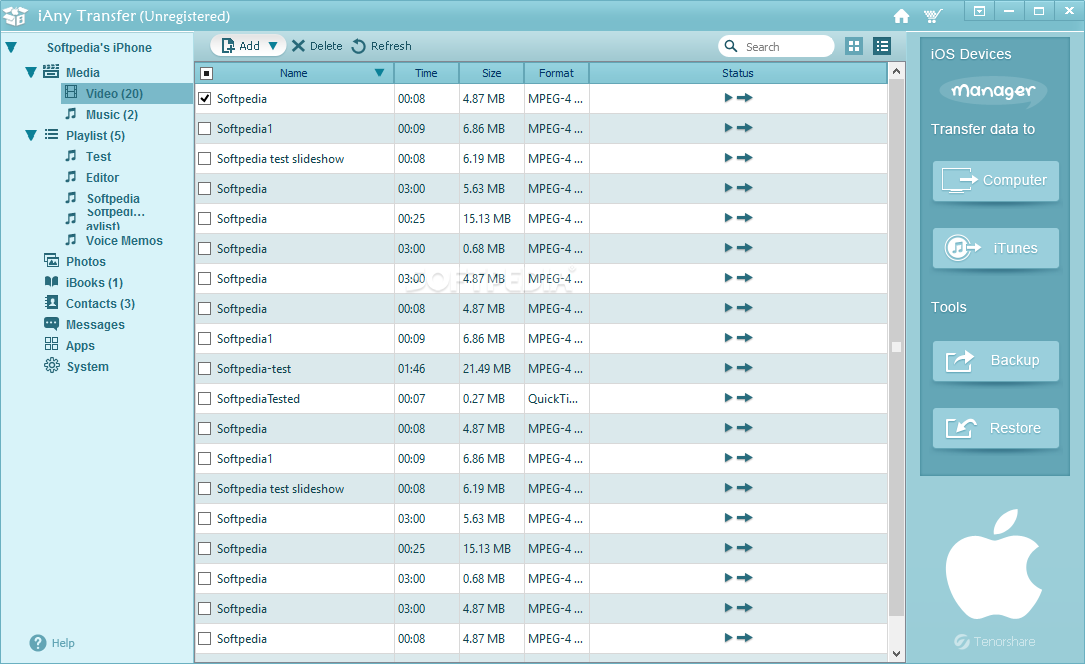1085x664 pixels.
Task: Switch to grid thumbnail view
Action: click(x=854, y=46)
